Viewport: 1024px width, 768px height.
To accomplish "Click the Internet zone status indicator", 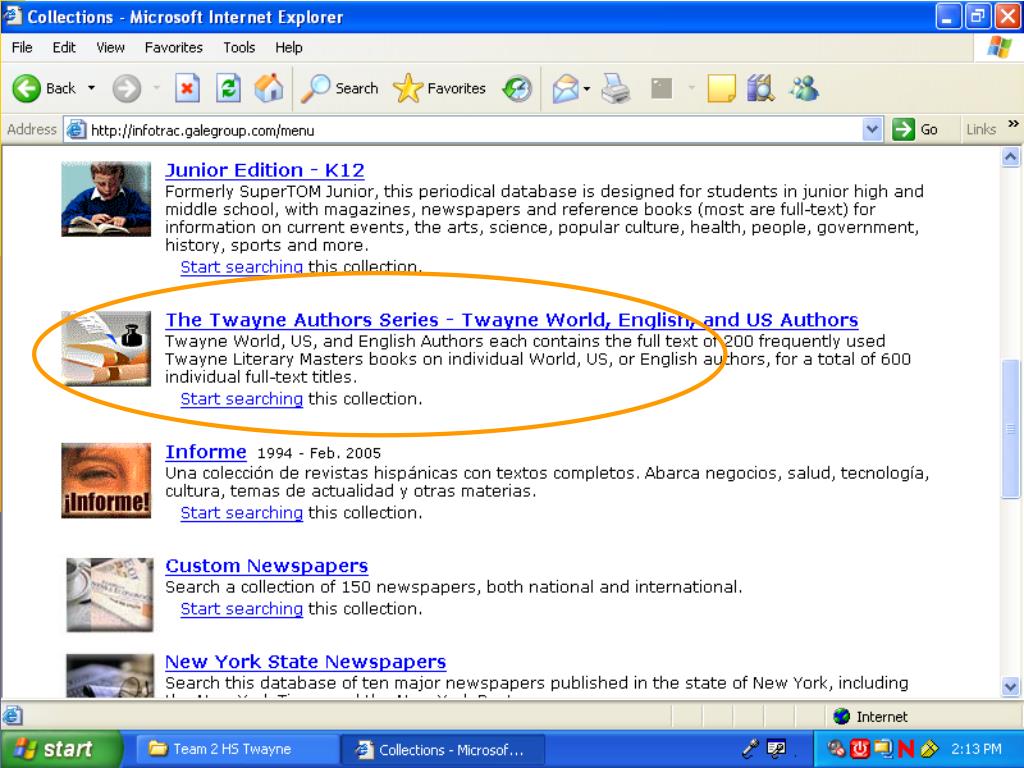I will tap(870, 716).
